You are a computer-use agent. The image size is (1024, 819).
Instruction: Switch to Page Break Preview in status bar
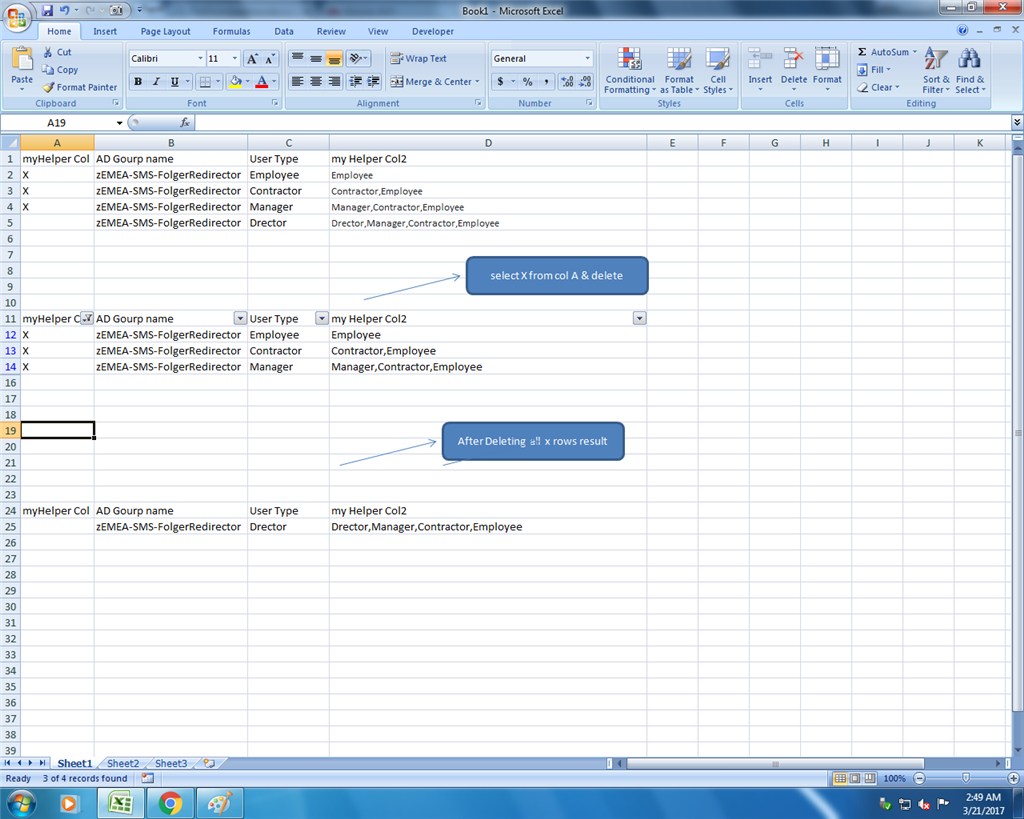[x=870, y=779]
